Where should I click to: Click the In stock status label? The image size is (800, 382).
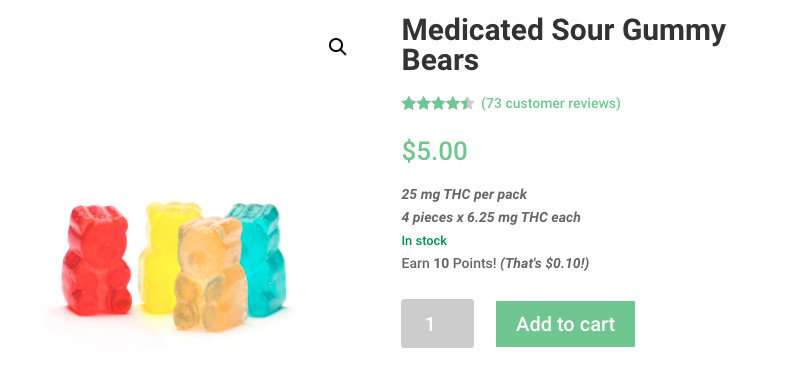(424, 241)
